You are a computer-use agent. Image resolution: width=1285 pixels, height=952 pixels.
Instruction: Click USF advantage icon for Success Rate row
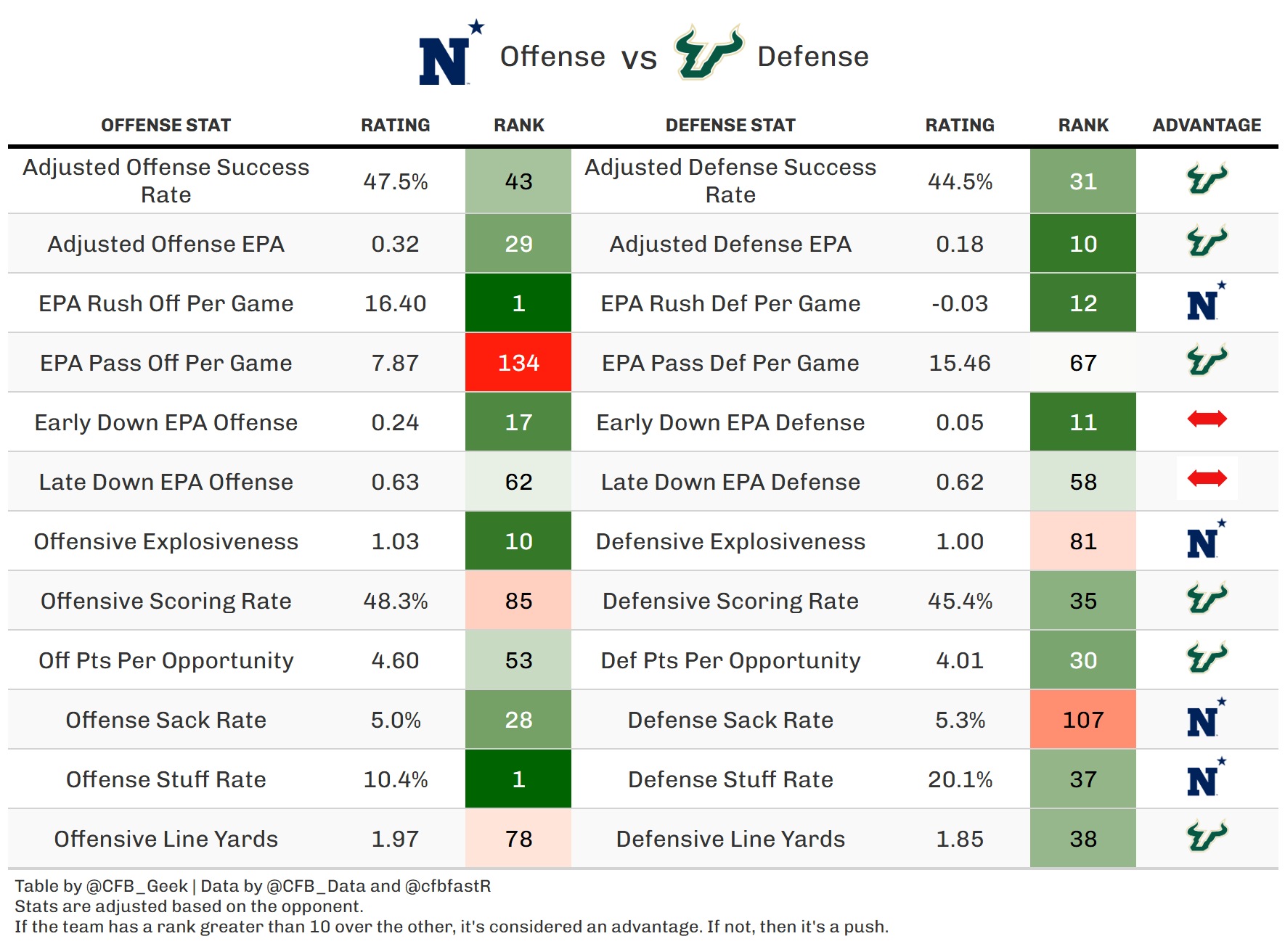(x=1206, y=179)
